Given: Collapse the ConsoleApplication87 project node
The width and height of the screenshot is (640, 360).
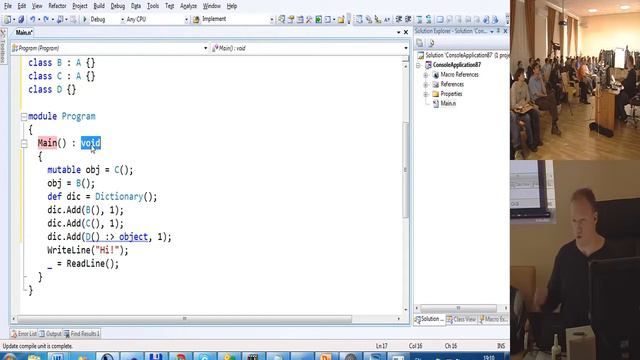Looking at the screenshot, I should [x=418, y=65].
